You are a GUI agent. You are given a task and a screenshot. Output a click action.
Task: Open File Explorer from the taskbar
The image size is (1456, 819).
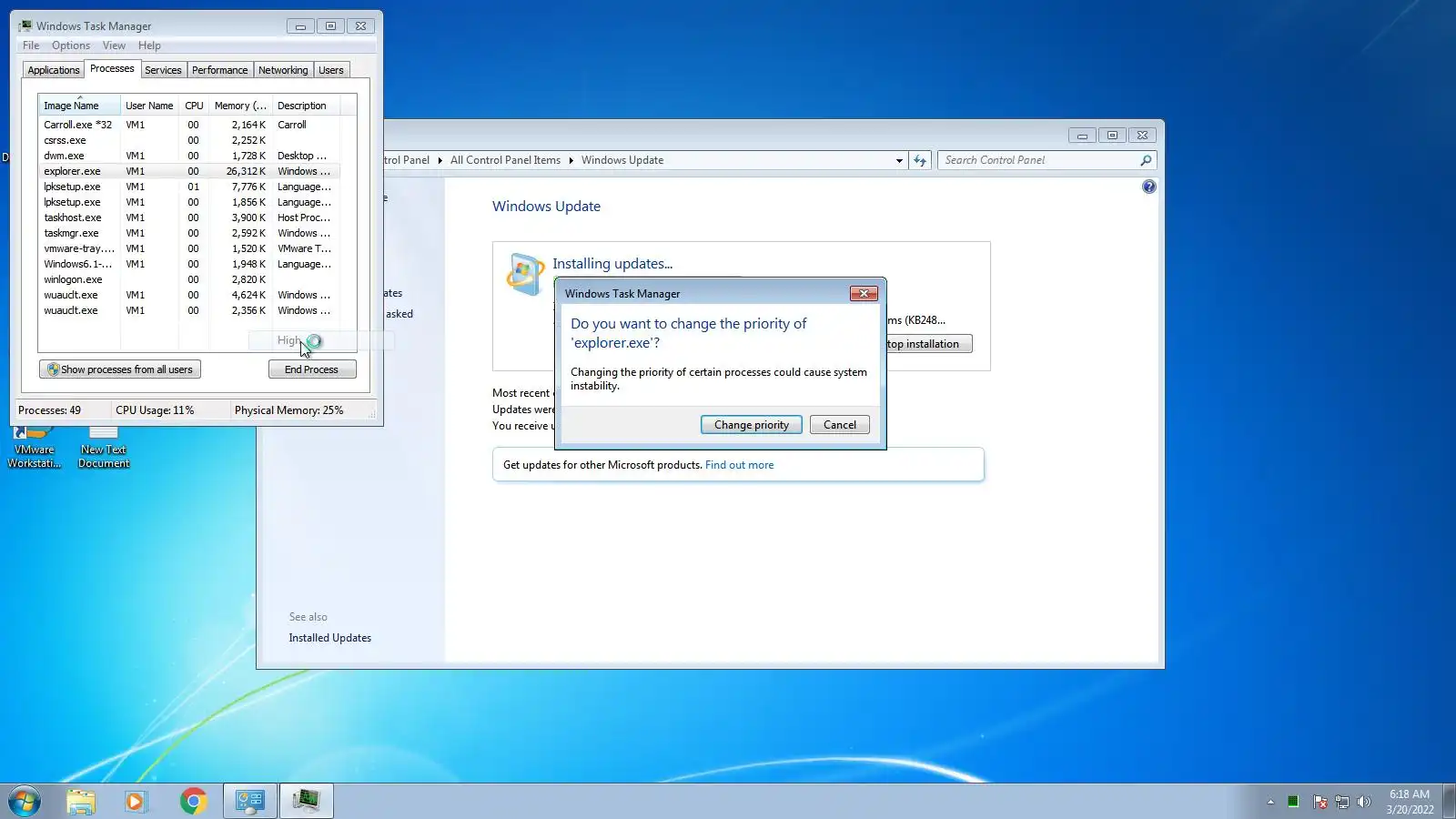click(x=81, y=801)
